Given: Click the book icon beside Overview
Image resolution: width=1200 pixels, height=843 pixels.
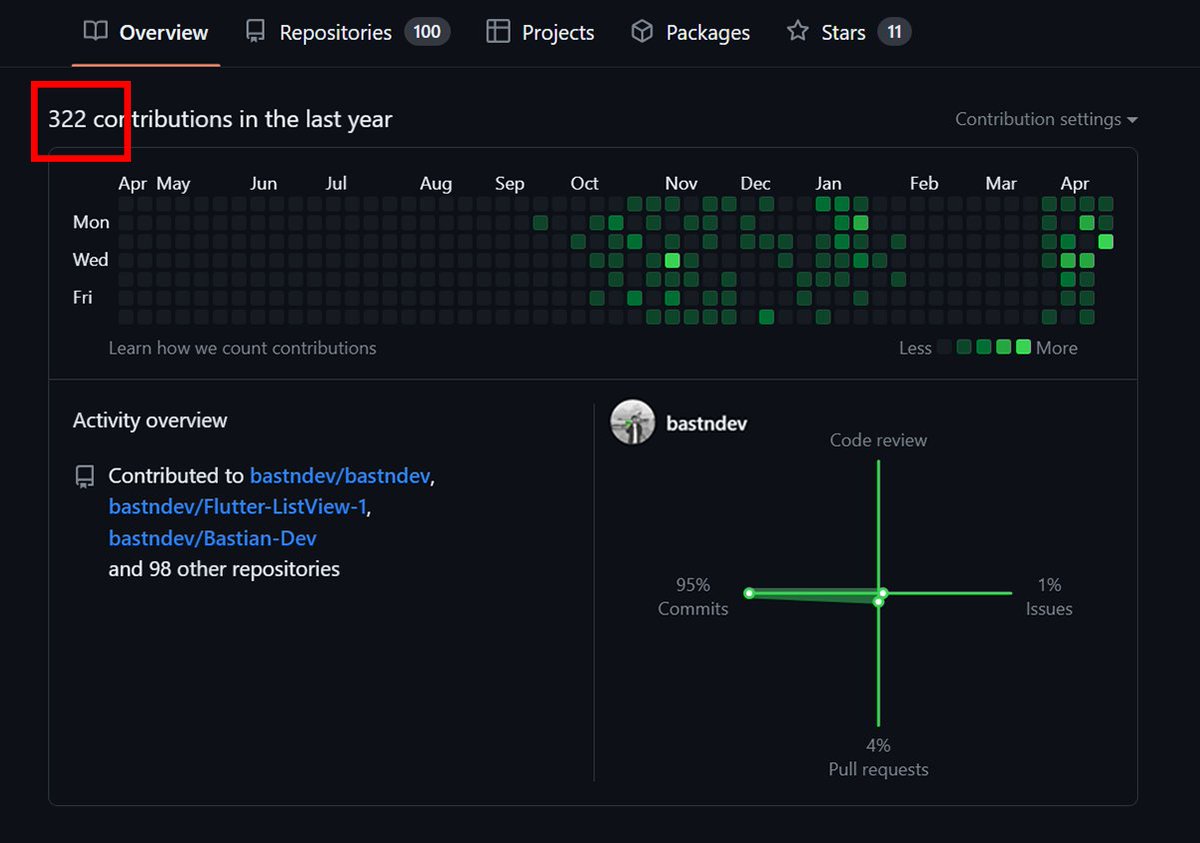Looking at the screenshot, I should pyautogui.click(x=95, y=31).
